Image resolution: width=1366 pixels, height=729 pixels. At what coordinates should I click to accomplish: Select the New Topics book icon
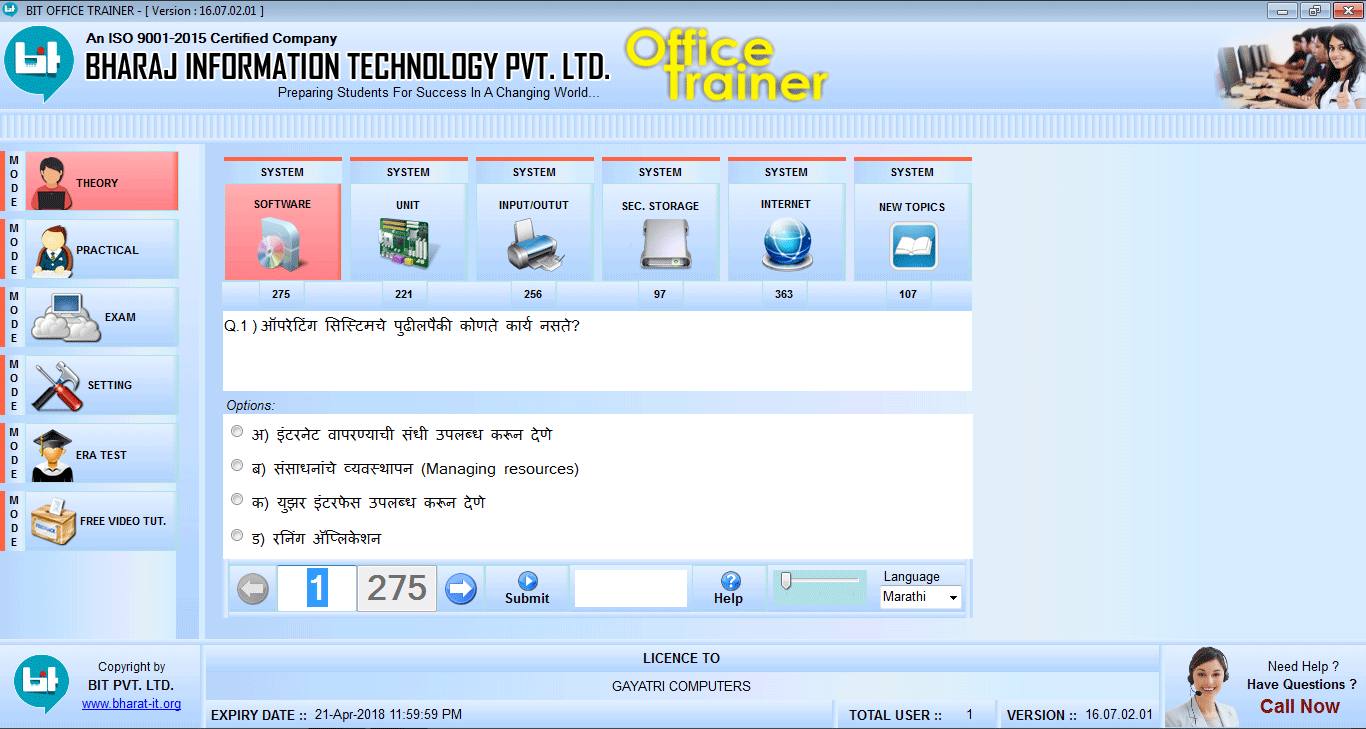coord(913,247)
